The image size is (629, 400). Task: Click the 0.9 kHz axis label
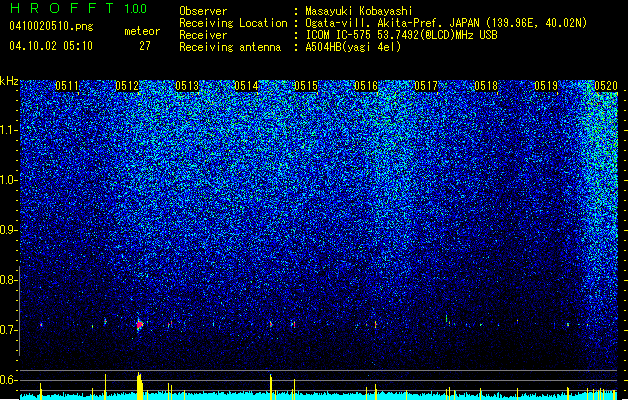(x=9, y=230)
